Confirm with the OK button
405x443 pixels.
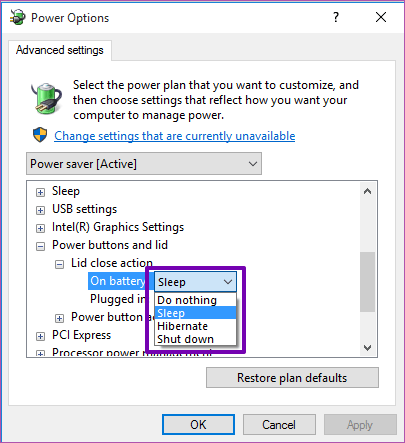tap(198, 425)
